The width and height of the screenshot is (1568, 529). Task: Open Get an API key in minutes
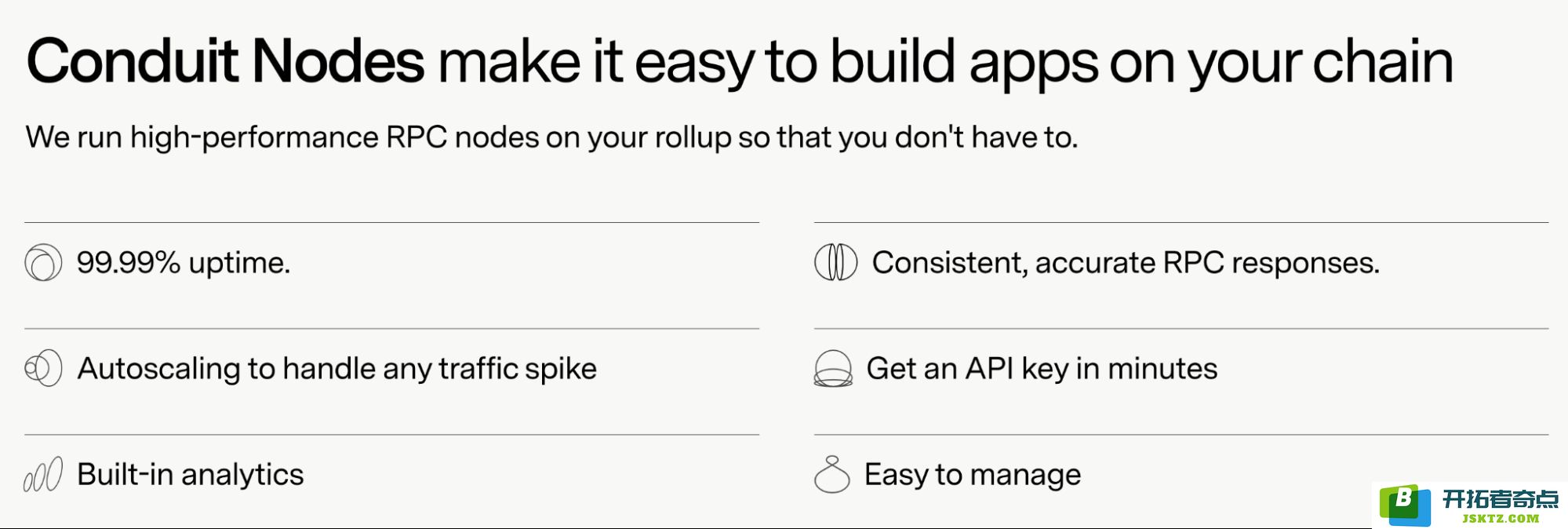click(1042, 369)
